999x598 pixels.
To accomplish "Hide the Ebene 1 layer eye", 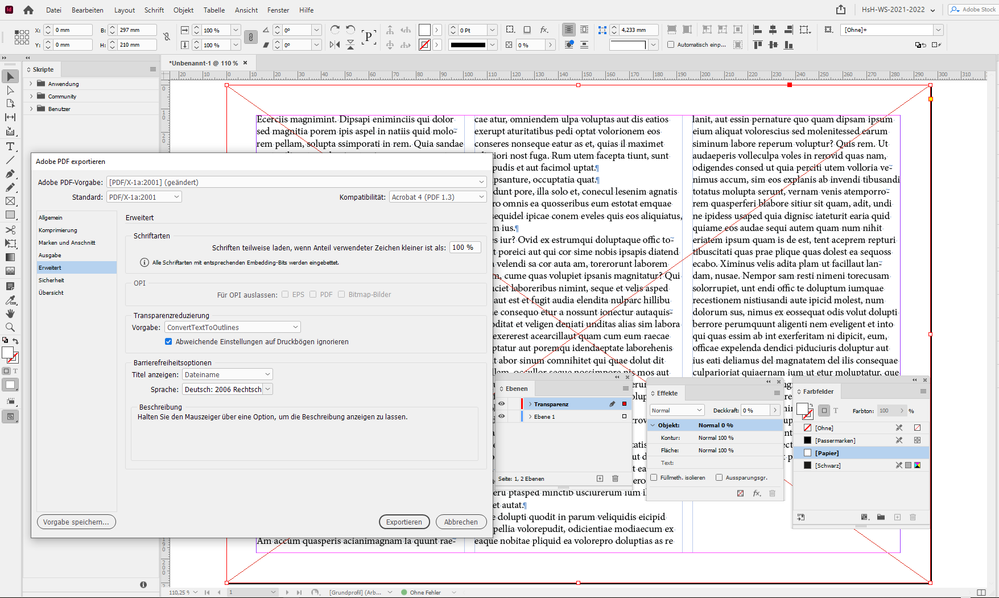I will [501, 416].
